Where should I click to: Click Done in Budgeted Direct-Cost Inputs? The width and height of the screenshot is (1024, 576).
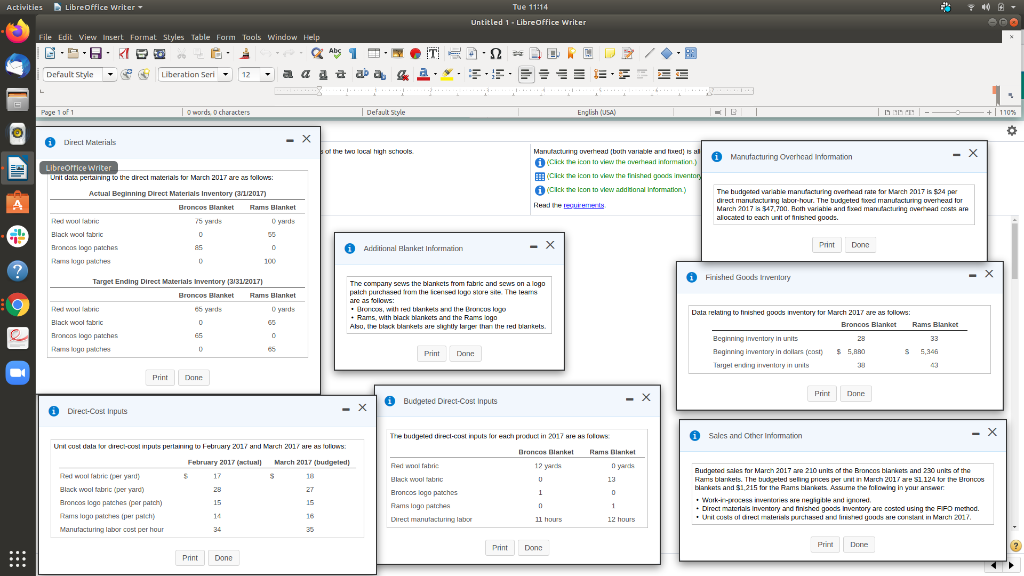tap(533, 548)
